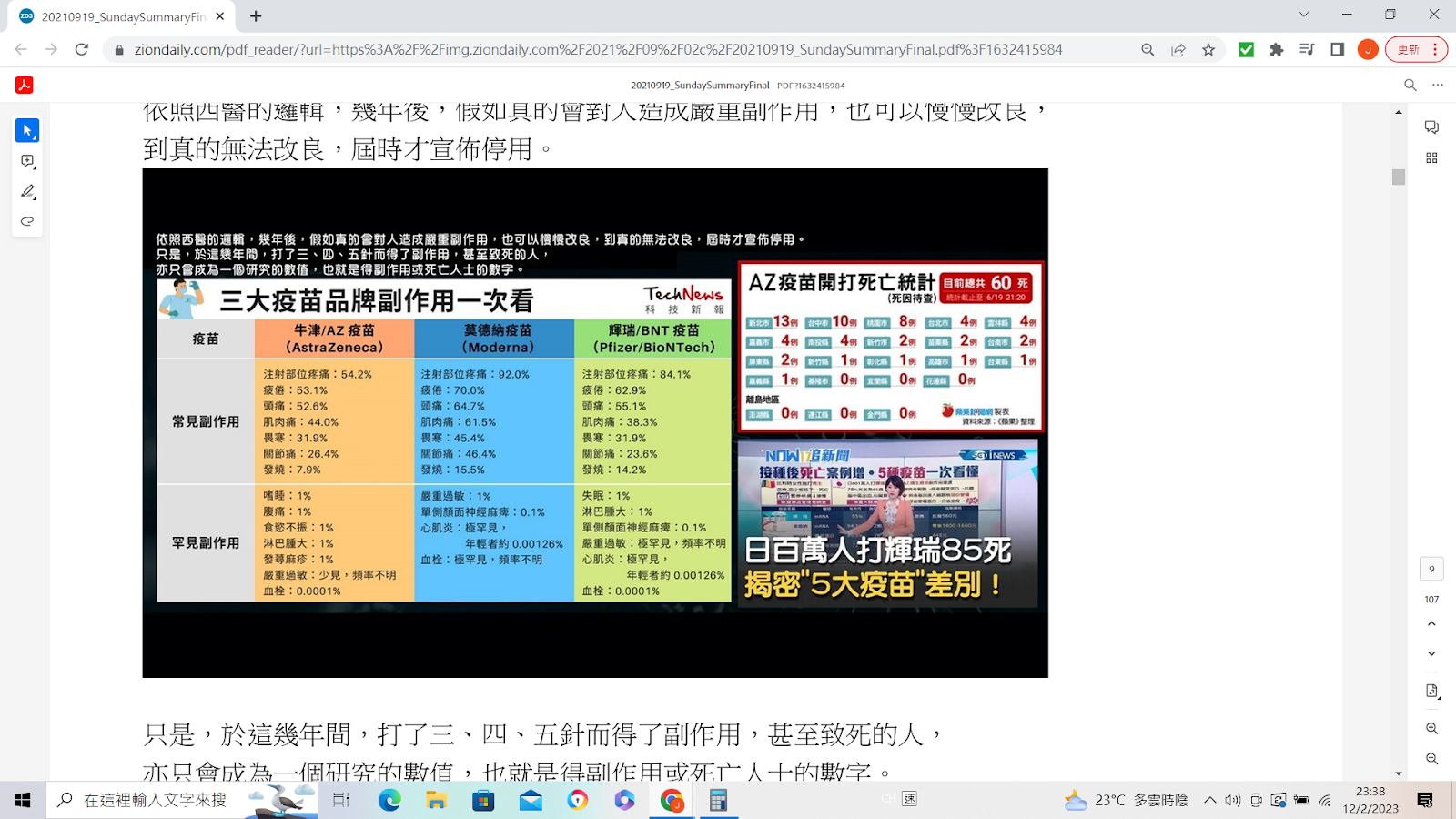This screenshot has height=819, width=1456.
Task: Open the Mail app on taskbar
Action: tap(531, 800)
